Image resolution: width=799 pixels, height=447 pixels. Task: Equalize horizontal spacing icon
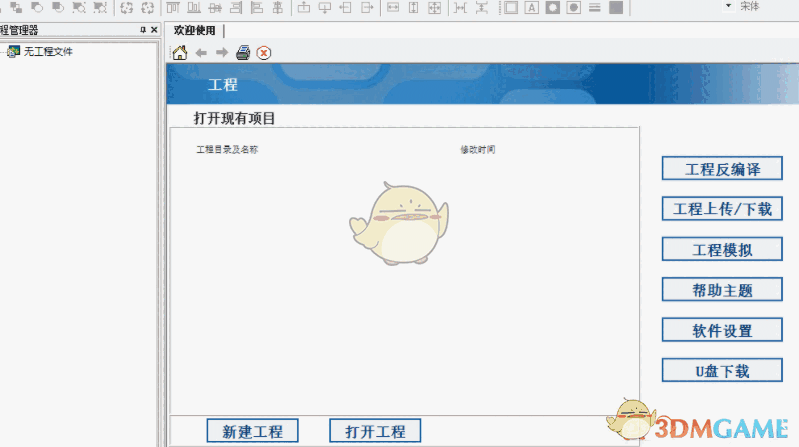click(460, 8)
